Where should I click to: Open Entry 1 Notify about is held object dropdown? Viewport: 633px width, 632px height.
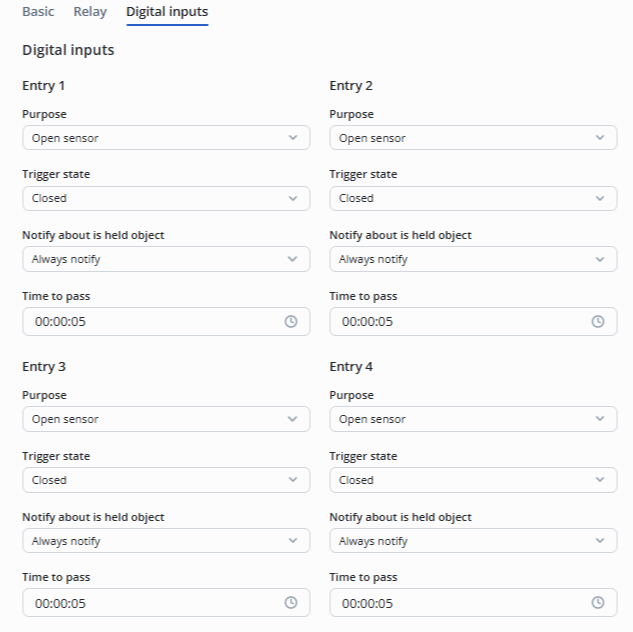tap(166, 259)
